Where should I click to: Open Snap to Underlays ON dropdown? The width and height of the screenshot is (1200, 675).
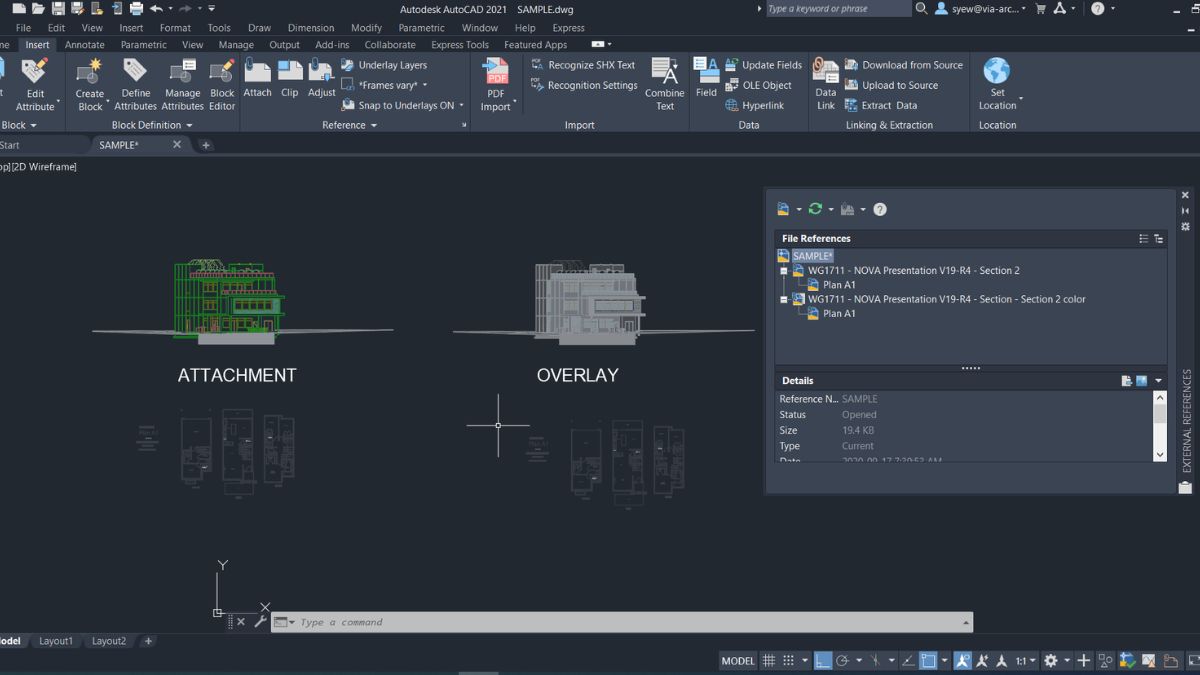[x=462, y=105]
